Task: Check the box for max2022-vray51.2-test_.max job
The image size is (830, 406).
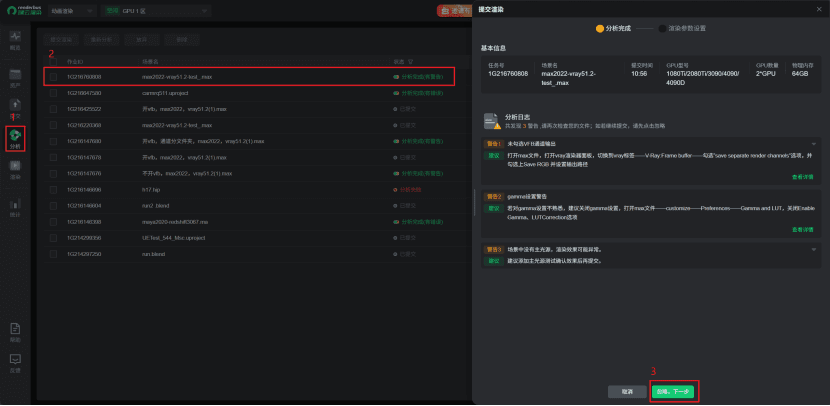Action: tap(54, 76)
